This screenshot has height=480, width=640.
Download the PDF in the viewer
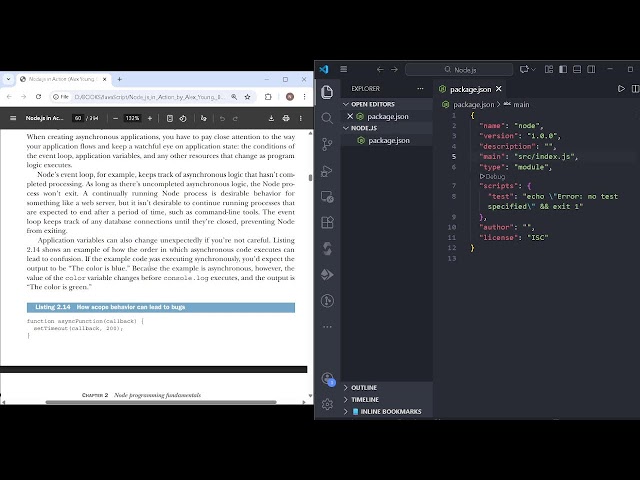coord(271,118)
